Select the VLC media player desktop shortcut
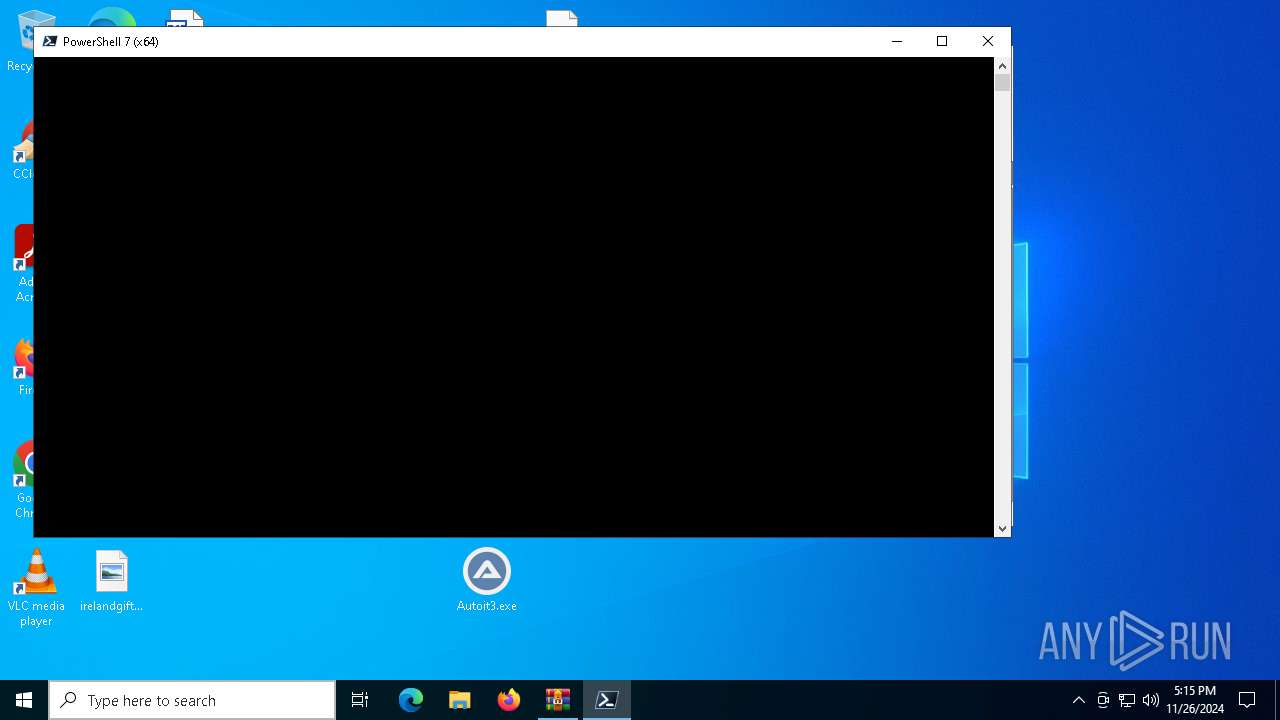Screen dimensions: 1280x720 click(x=36, y=588)
